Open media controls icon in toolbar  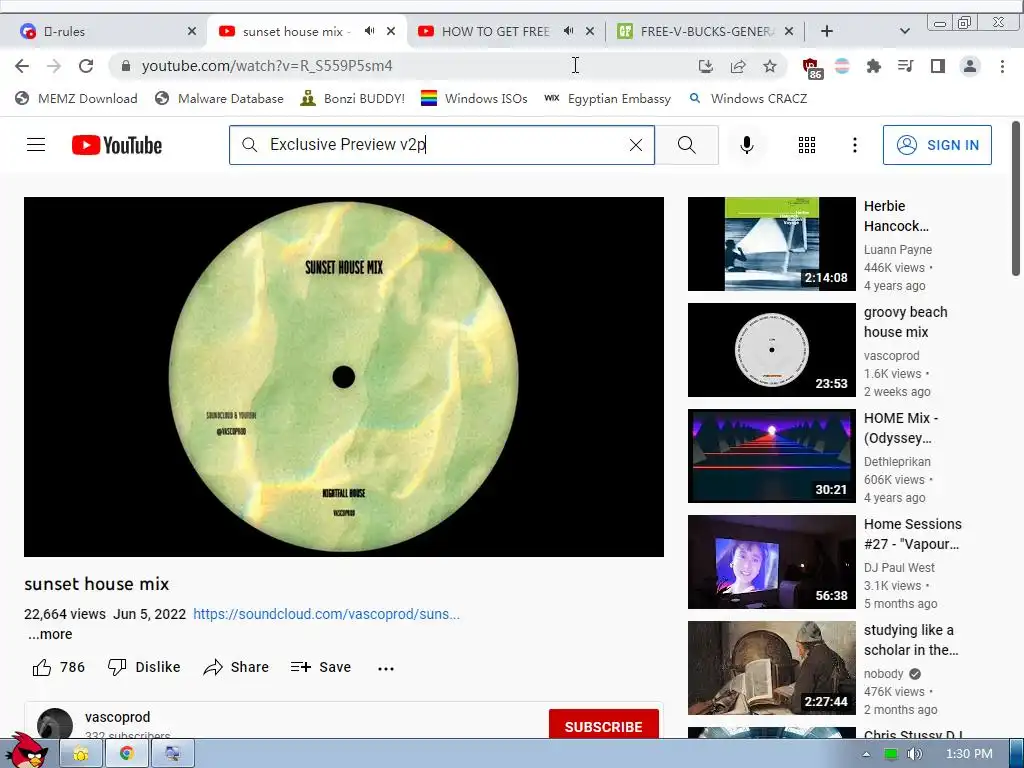(x=905, y=66)
